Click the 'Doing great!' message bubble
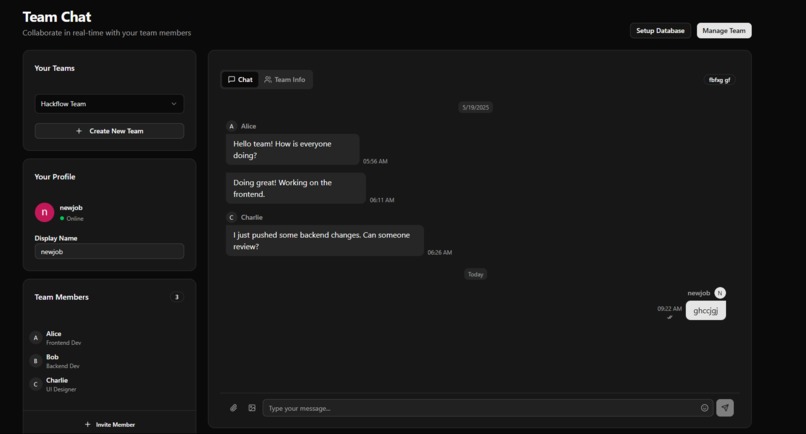This screenshot has width=806, height=434. [x=296, y=188]
